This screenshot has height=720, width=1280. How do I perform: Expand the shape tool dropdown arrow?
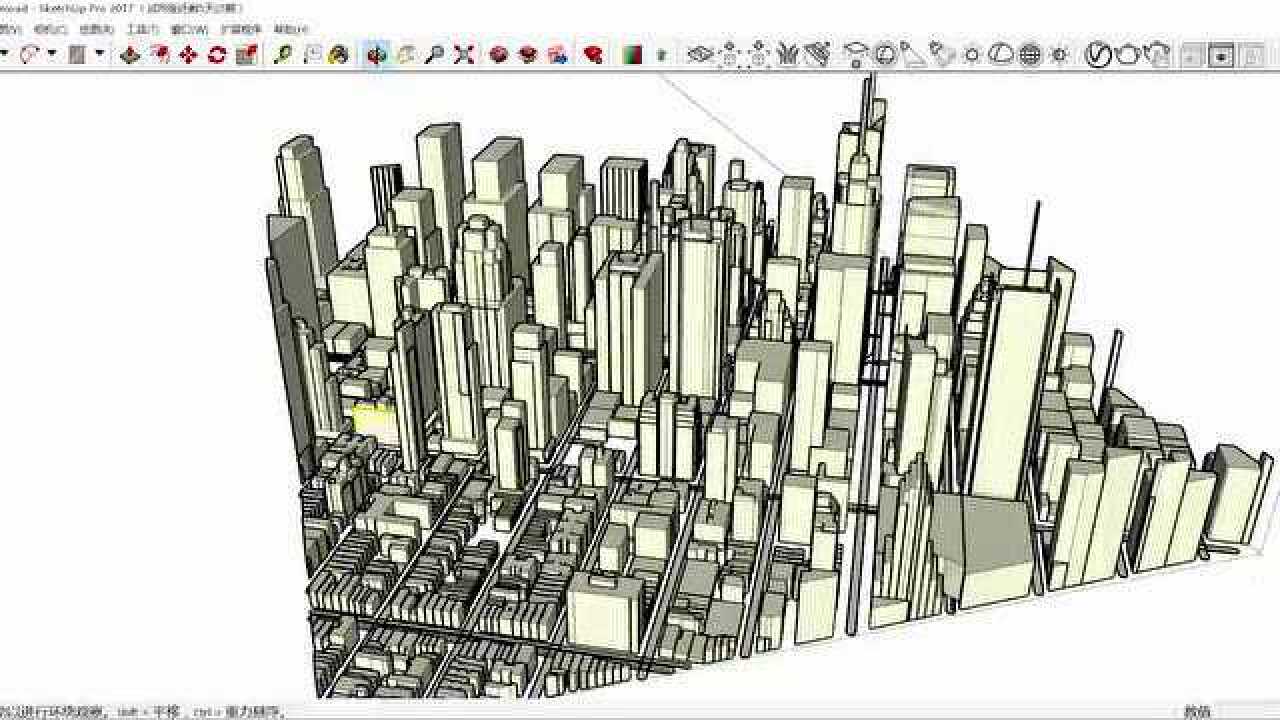click(99, 55)
